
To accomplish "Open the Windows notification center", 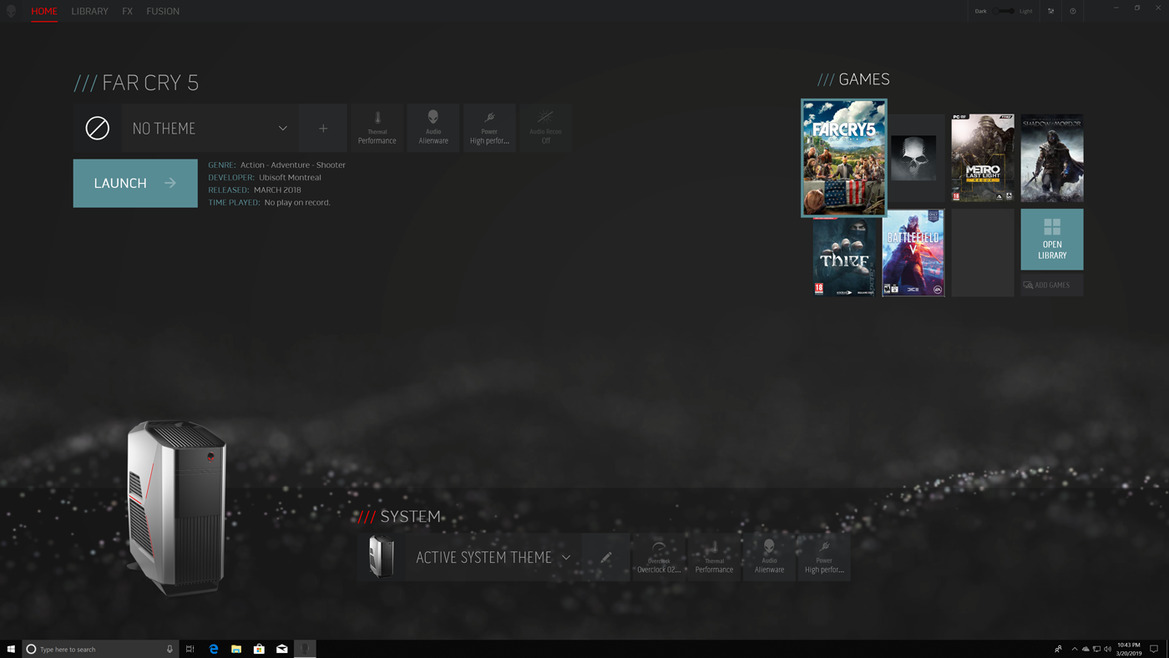I will (1154, 649).
